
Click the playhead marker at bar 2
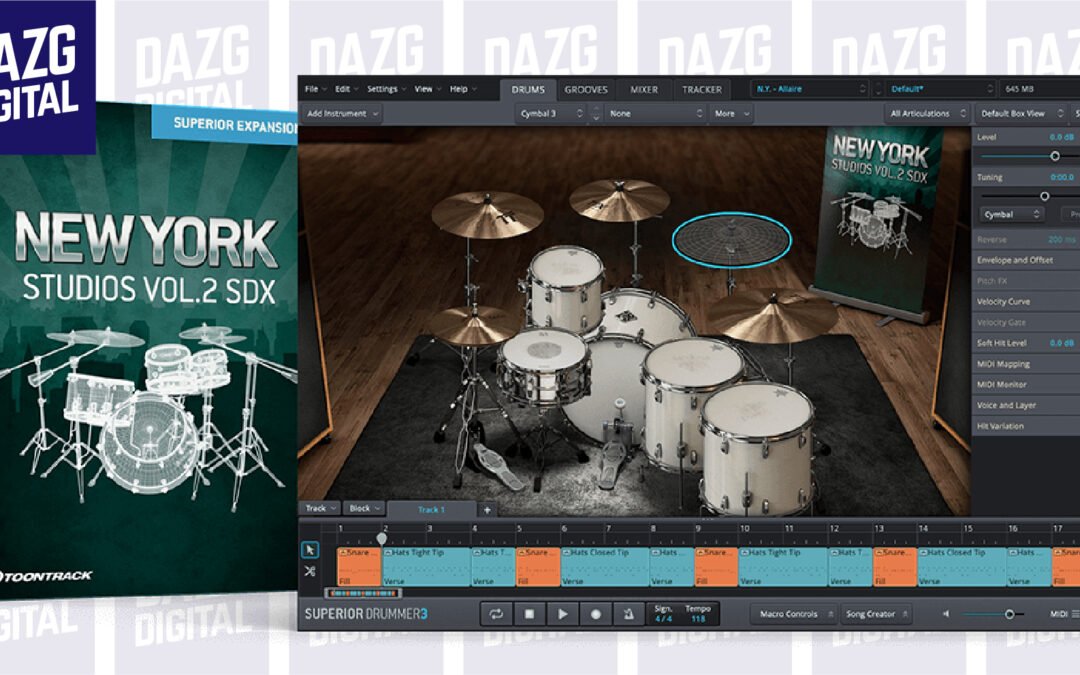pos(382,538)
